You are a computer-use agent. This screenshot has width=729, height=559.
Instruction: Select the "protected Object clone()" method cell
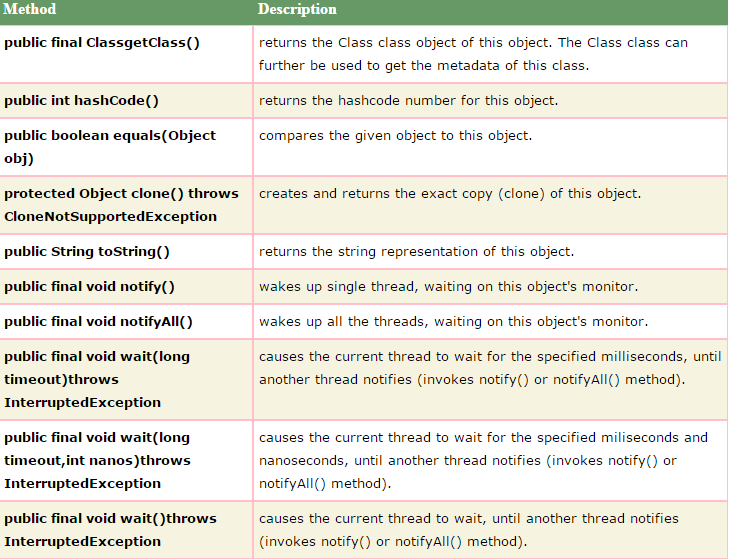[126, 205]
